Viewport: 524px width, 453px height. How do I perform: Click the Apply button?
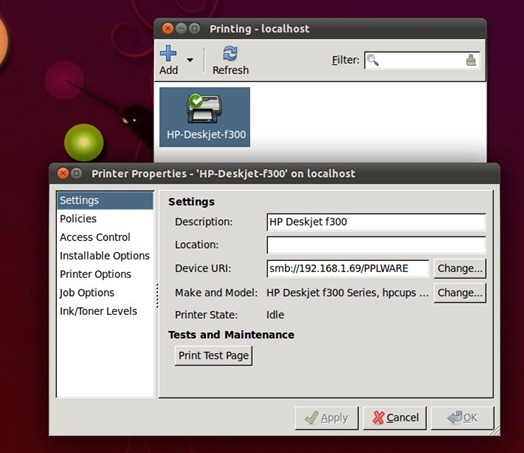(x=326, y=418)
